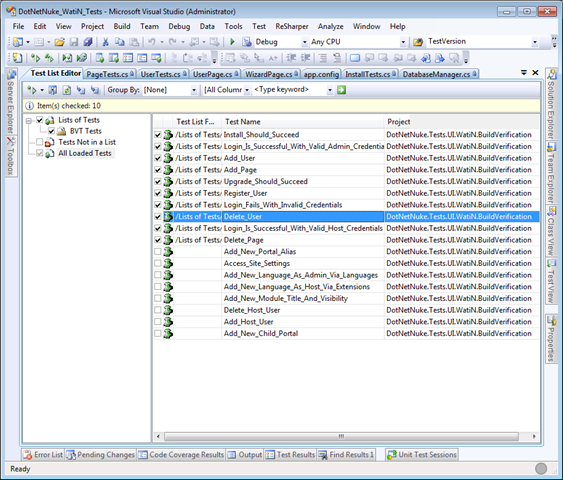
Task: Uncheck the Add_User test checkbox
Action: click(158, 158)
